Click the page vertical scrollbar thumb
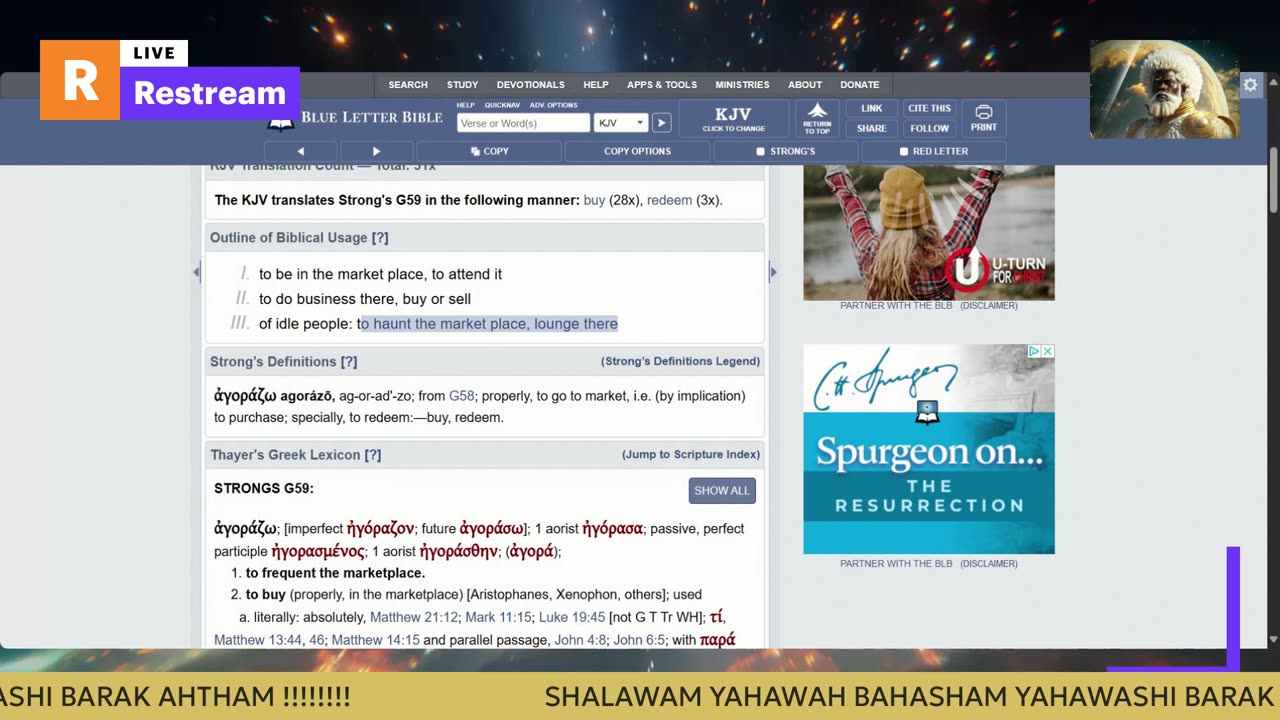This screenshot has width=1280, height=720. [x=1273, y=180]
